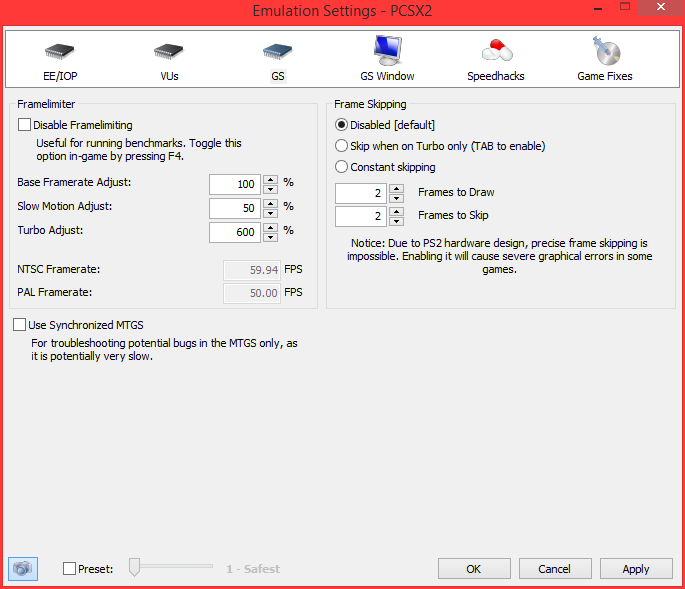The width and height of the screenshot is (685, 589).
Task: Decrease Turbo Adjust with down arrow
Action: pyautogui.click(x=270, y=237)
